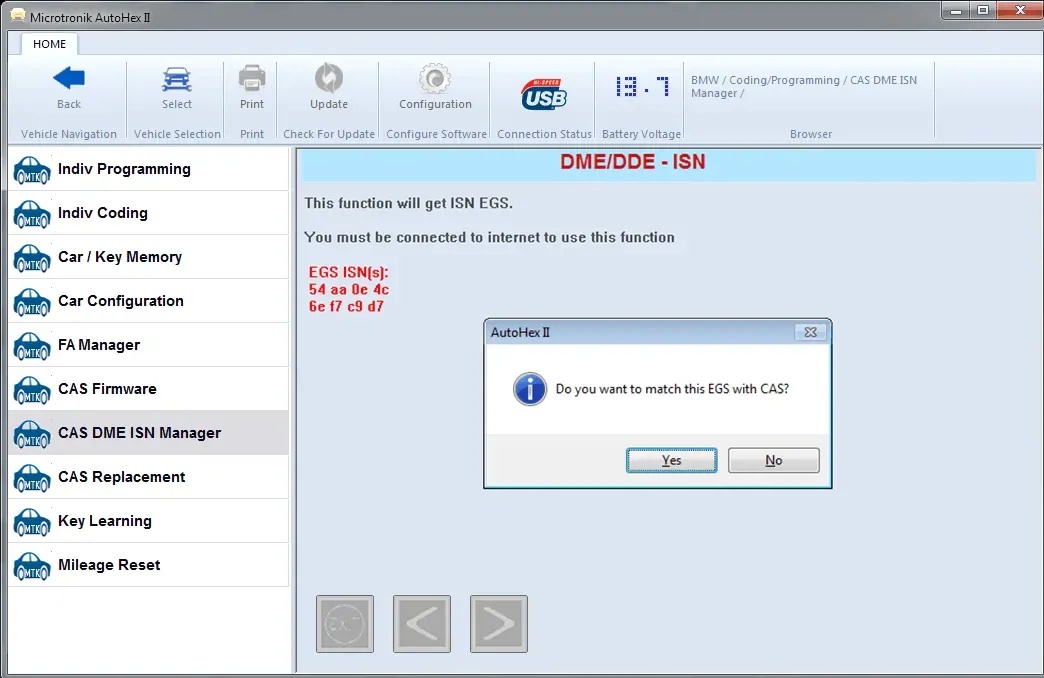The width and height of the screenshot is (1044, 678).
Task: Click the 'Do you want to match' message
Action: (672, 389)
